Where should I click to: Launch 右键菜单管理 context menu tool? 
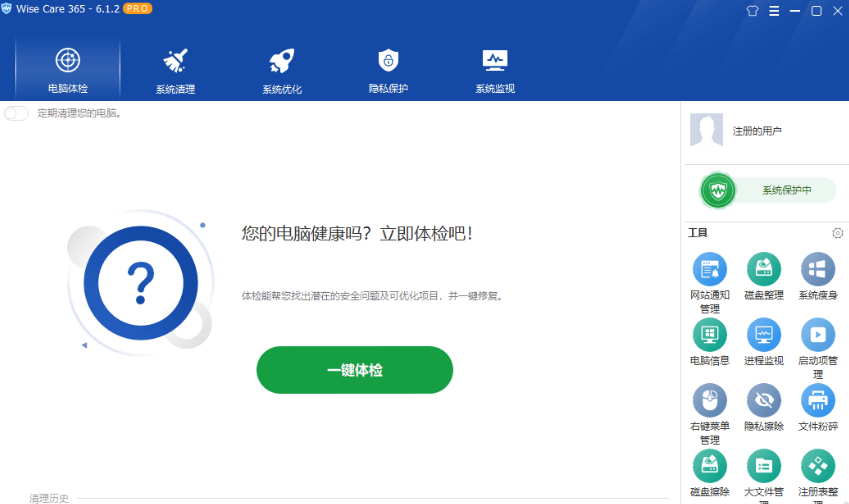coord(709,414)
